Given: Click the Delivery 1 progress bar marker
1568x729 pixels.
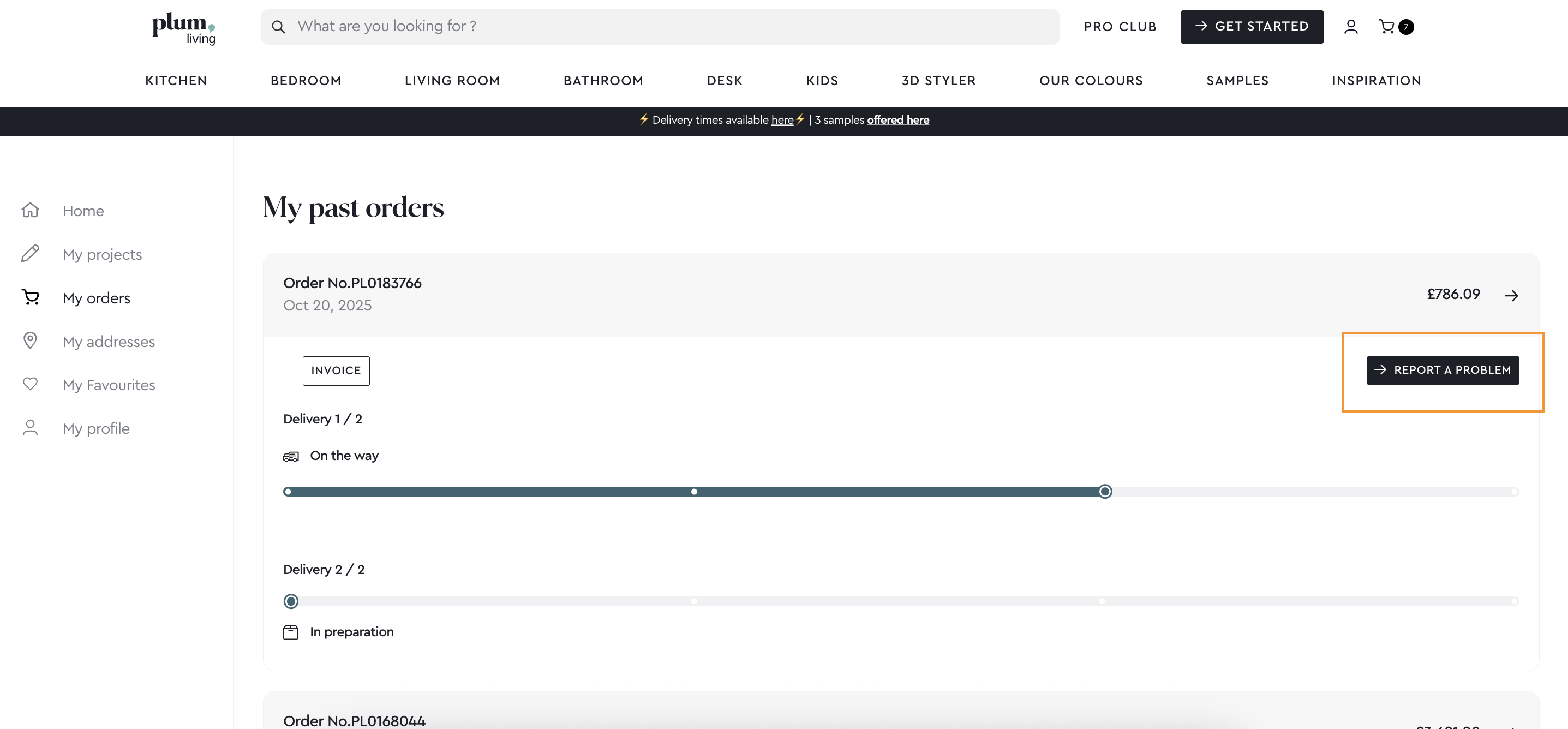Looking at the screenshot, I should [1105, 492].
